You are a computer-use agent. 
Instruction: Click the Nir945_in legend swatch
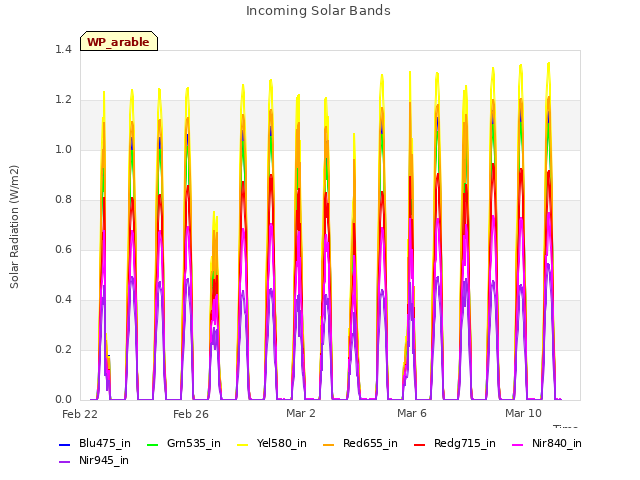coord(65,462)
